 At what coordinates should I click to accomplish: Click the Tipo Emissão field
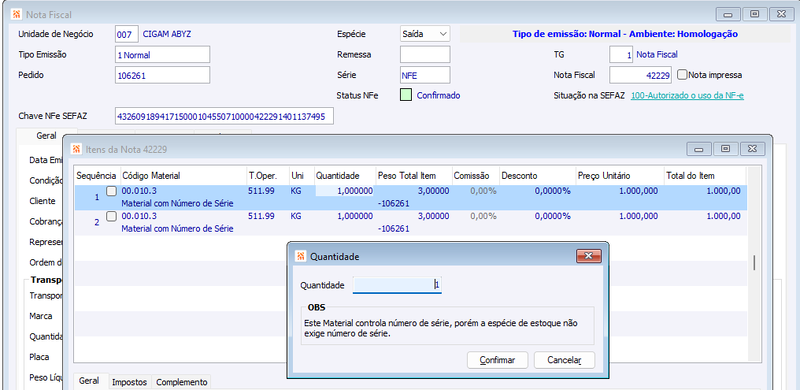pyautogui.click(x=163, y=55)
